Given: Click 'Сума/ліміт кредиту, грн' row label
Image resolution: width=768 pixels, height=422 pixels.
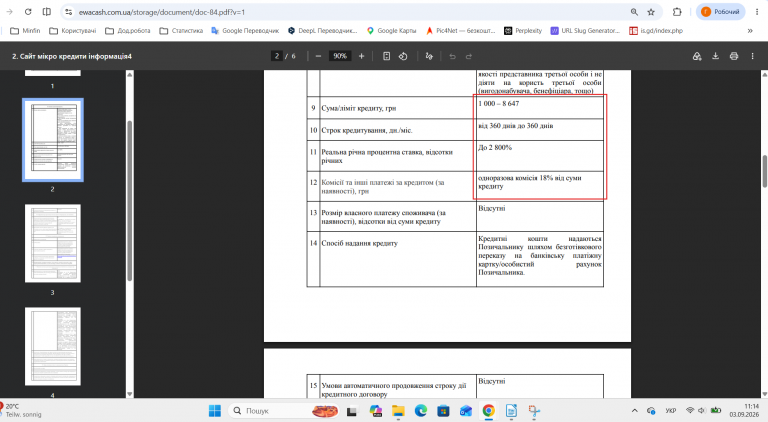Looking at the screenshot, I should pos(359,108).
